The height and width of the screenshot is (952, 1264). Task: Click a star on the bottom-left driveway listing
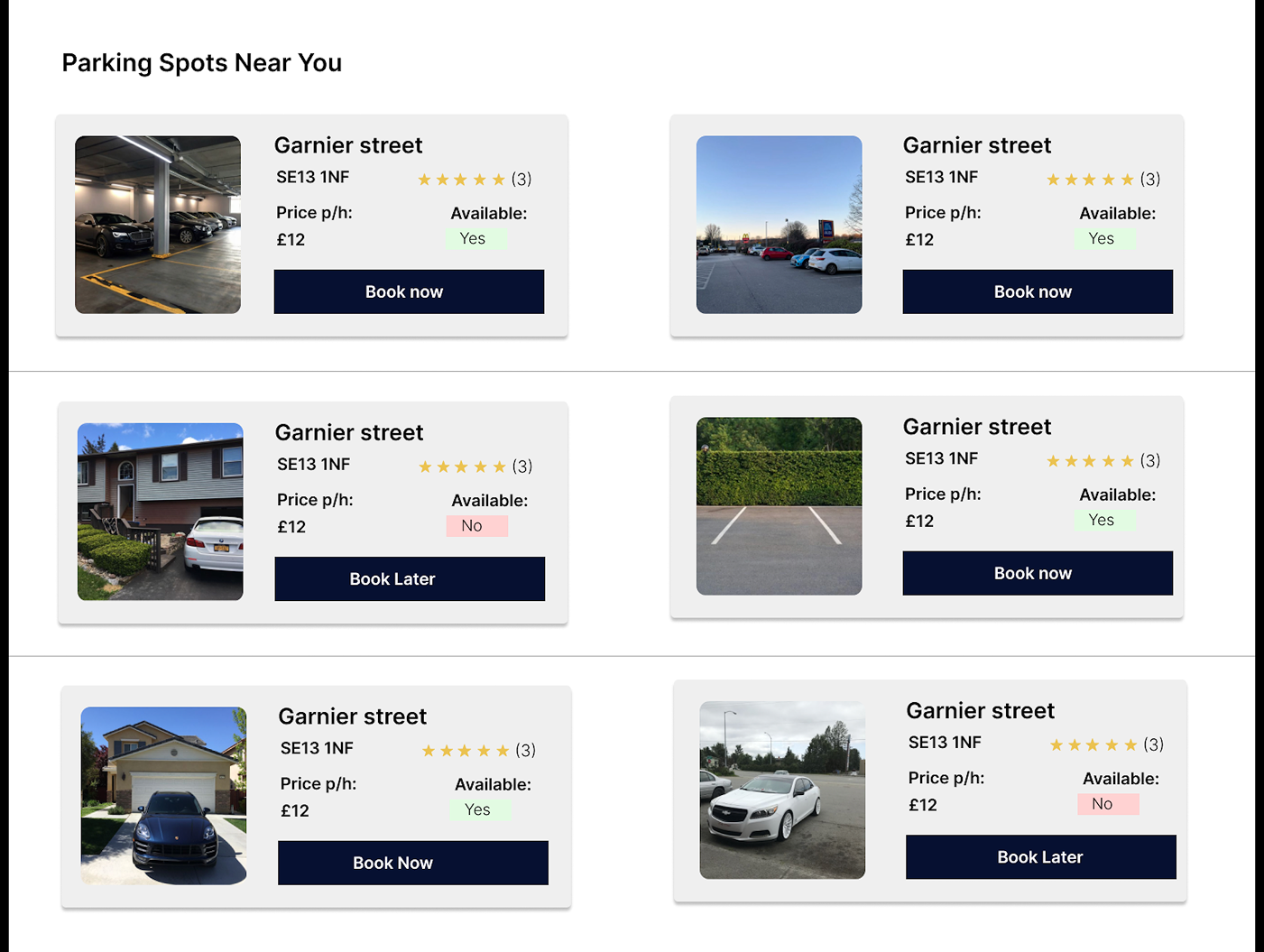point(465,750)
